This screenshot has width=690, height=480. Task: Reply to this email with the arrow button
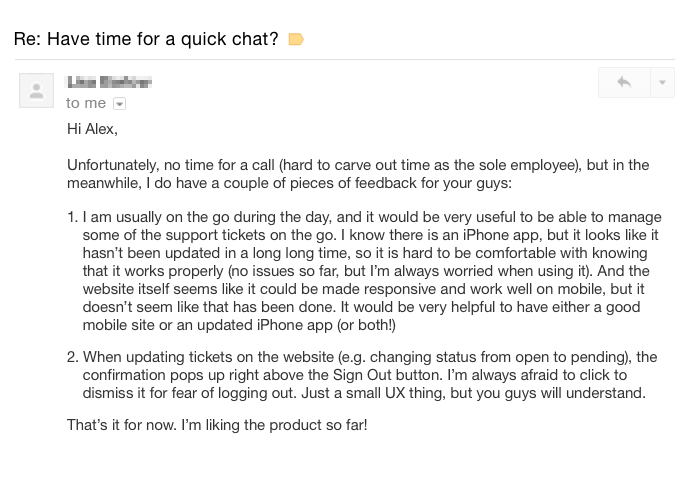tap(624, 83)
